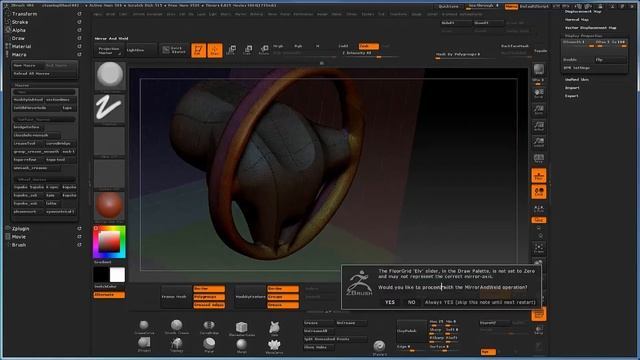
Task: Open Projection Master
Action: coord(109,50)
